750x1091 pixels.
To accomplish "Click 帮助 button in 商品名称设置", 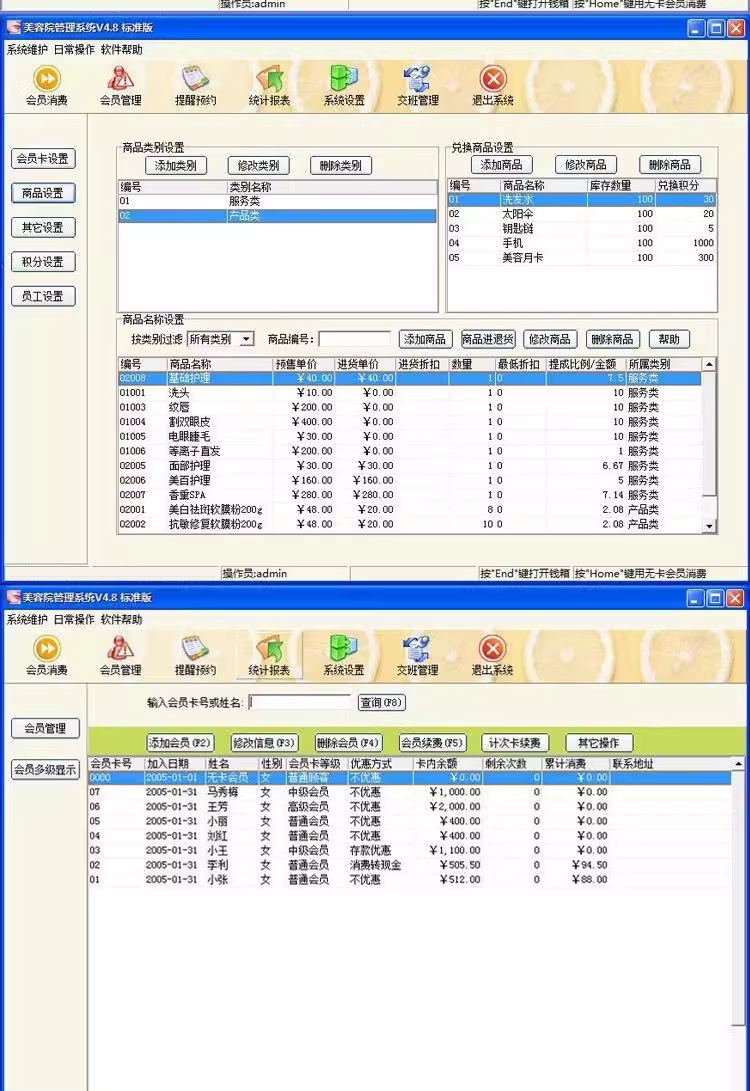I will pyautogui.click(x=669, y=340).
